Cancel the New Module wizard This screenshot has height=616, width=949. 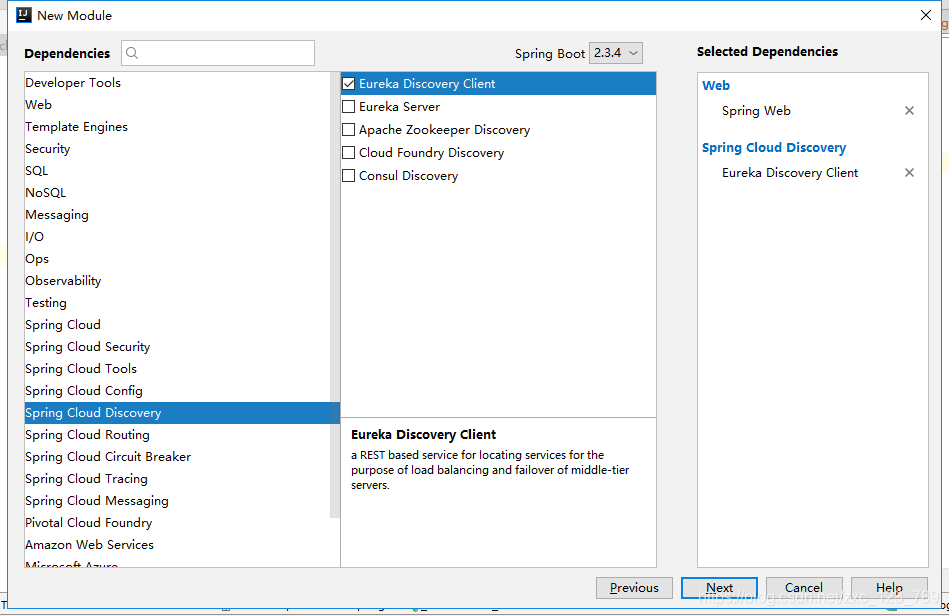pyautogui.click(x=804, y=588)
